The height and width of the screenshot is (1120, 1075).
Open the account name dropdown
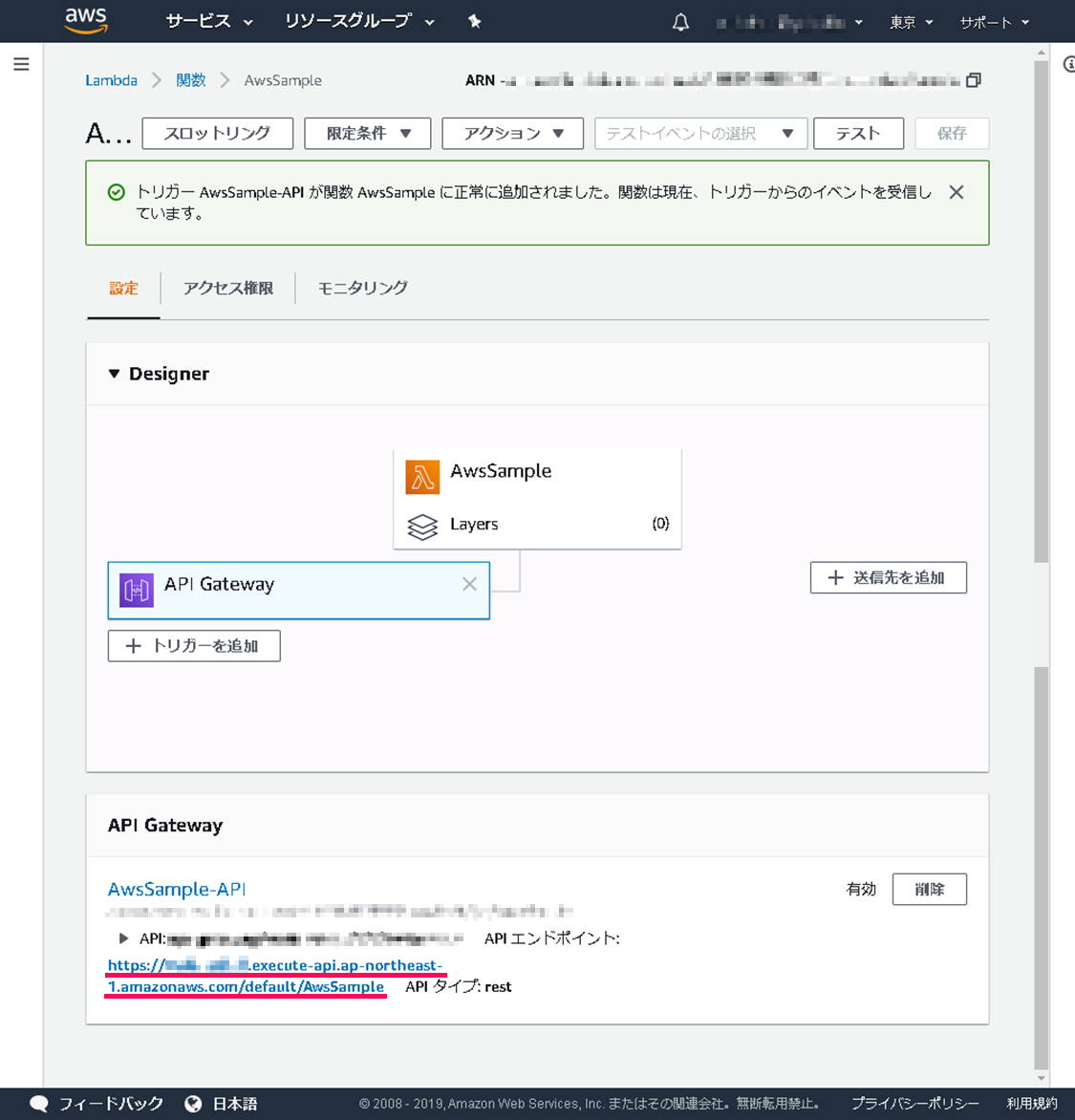coord(789,23)
